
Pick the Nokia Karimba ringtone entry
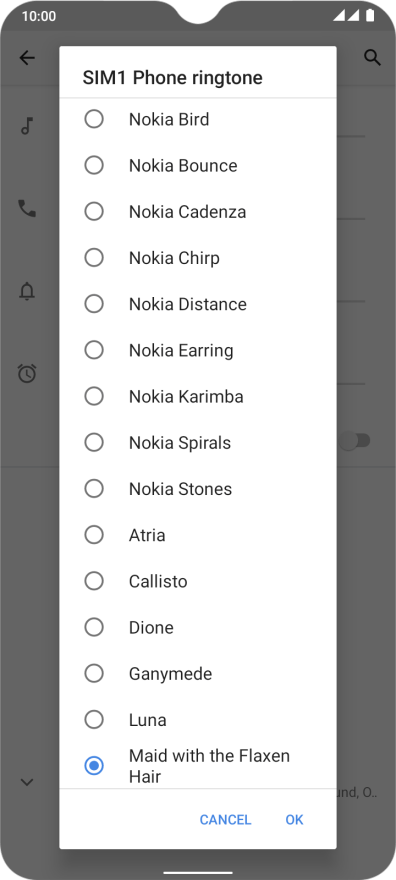click(198, 396)
